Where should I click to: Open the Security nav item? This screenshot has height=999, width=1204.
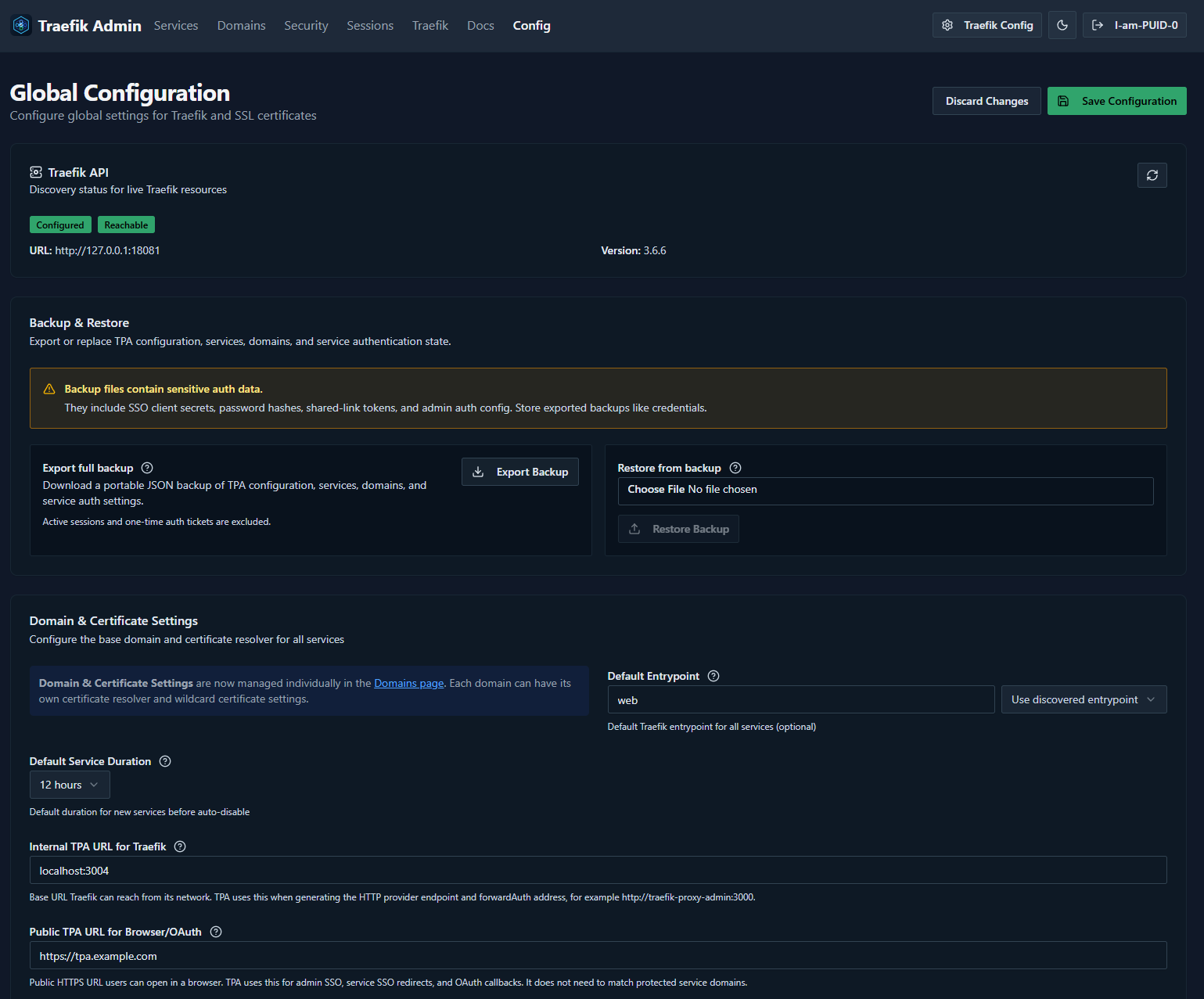coord(306,26)
